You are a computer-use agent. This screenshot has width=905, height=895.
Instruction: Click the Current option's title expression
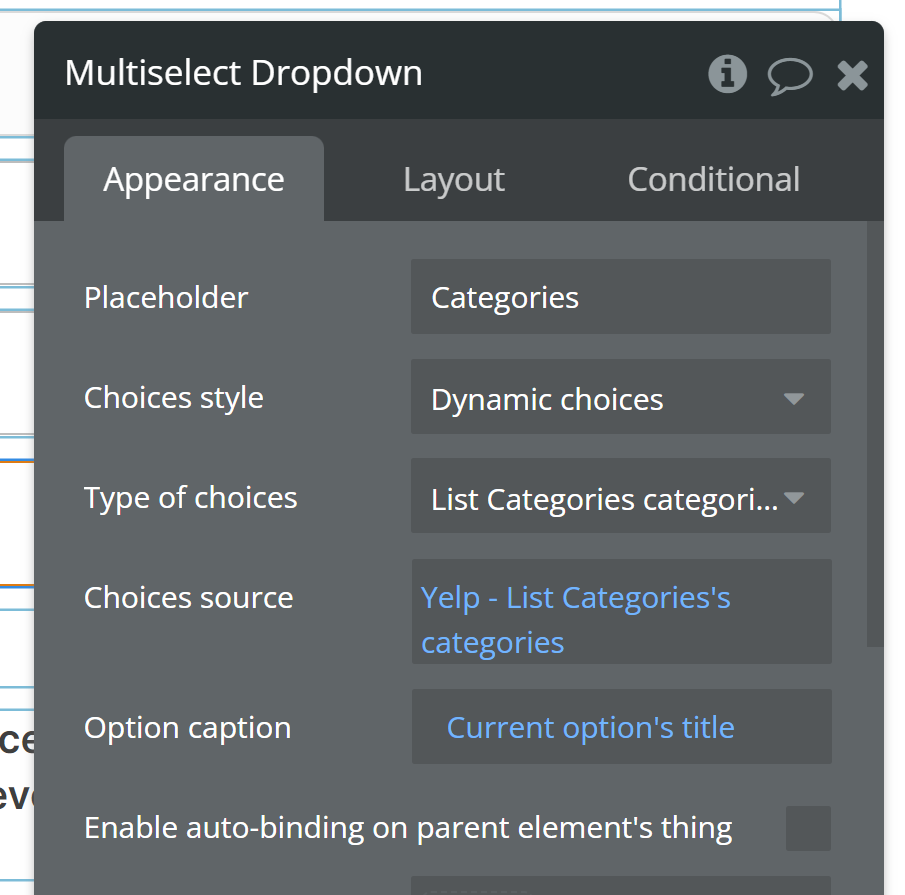point(590,727)
